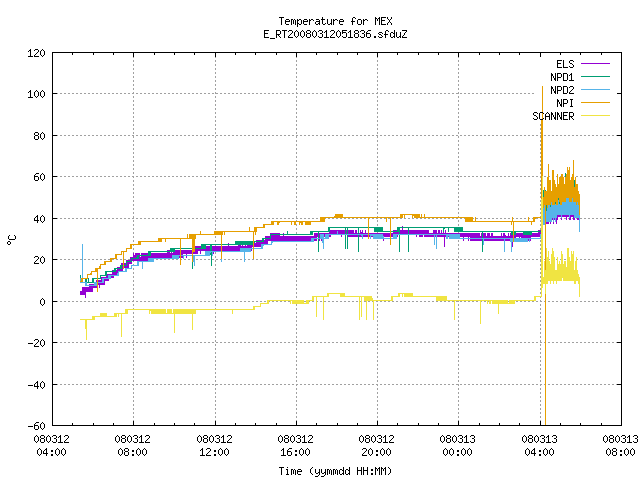This screenshot has width=640, height=480.
Task: Click the orange NPI legend line sample
Action: coord(595,103)
